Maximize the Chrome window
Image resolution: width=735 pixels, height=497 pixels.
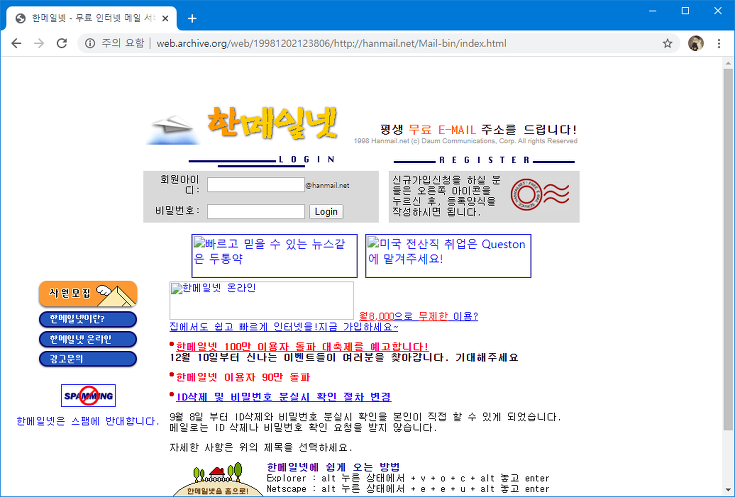click(685, 11)
